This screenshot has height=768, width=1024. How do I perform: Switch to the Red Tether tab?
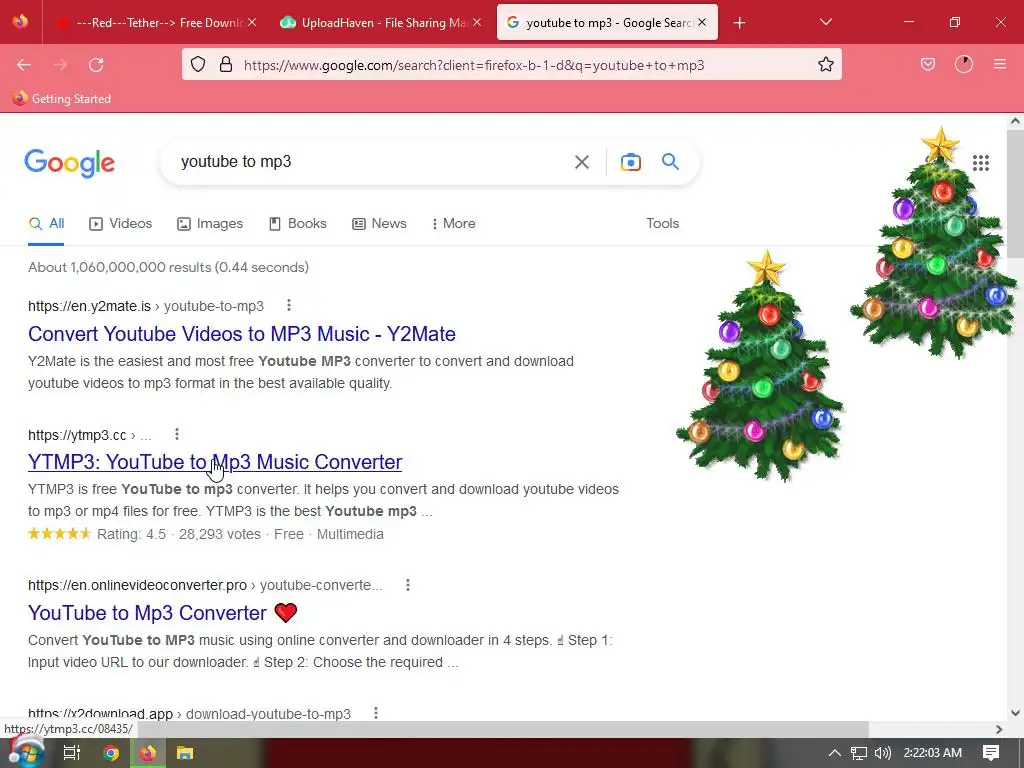(157, 22)
